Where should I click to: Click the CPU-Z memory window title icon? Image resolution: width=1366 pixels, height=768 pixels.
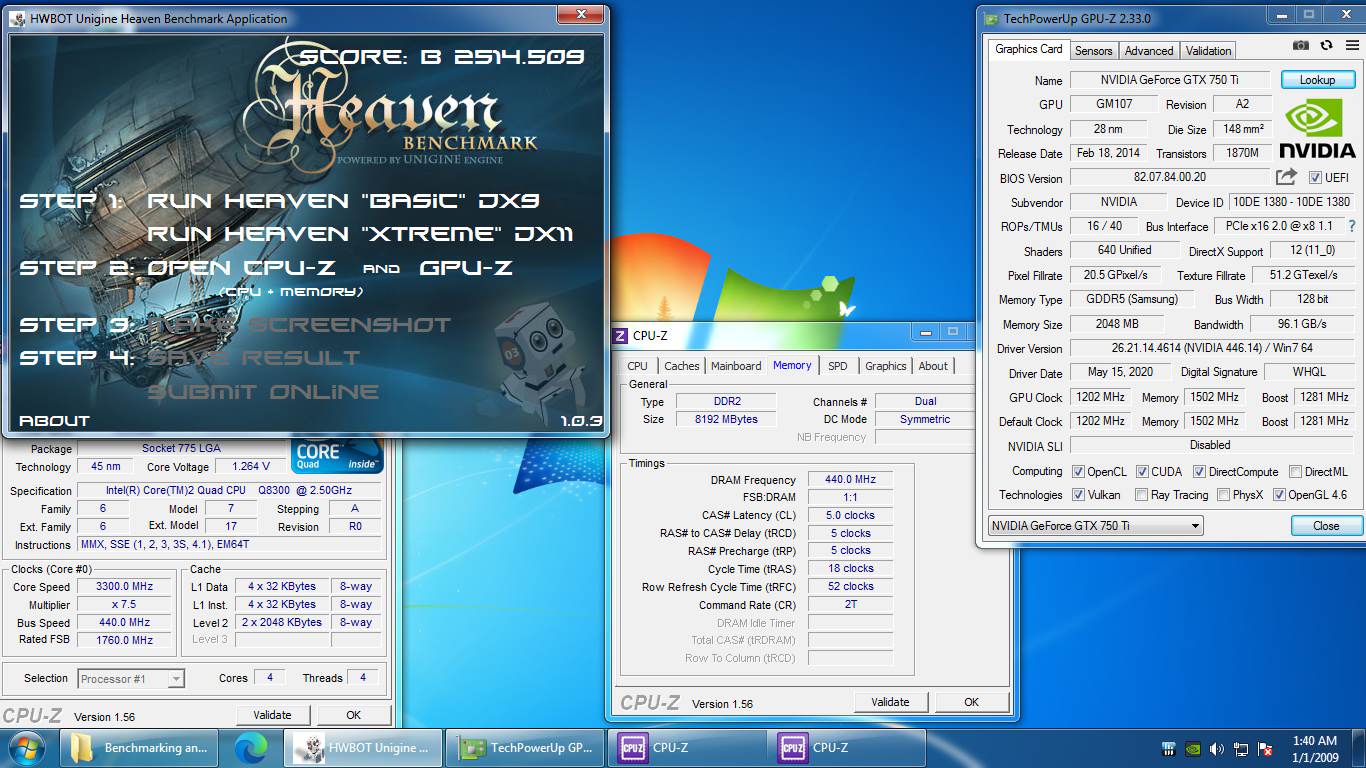coord(620,335)
